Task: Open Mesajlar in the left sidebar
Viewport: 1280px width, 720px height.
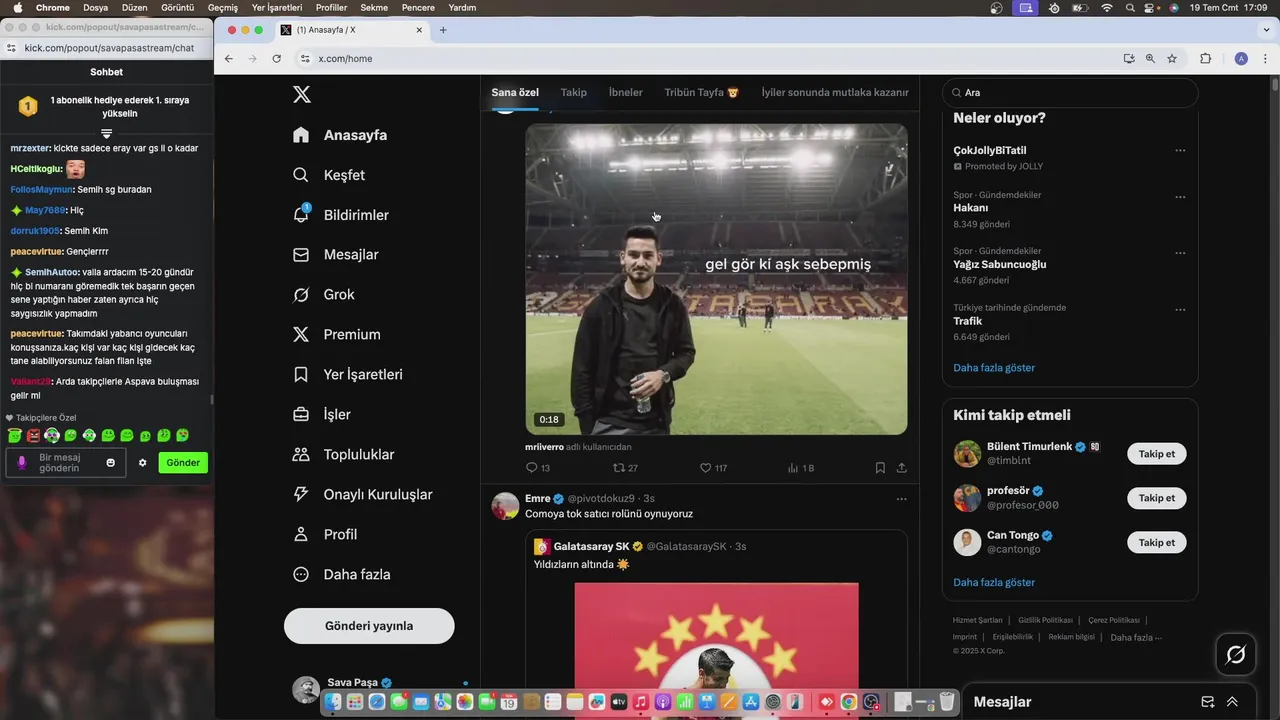Action: [x=335, y=255]
